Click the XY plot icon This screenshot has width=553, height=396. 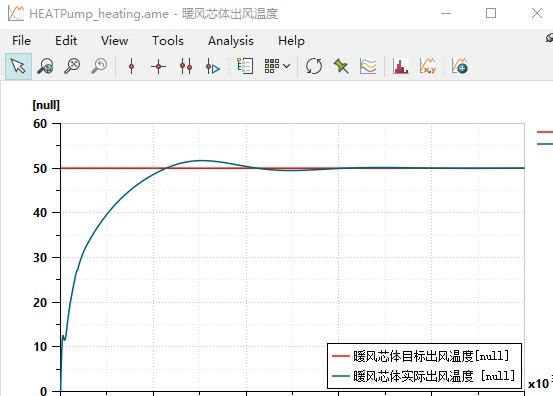428,66
